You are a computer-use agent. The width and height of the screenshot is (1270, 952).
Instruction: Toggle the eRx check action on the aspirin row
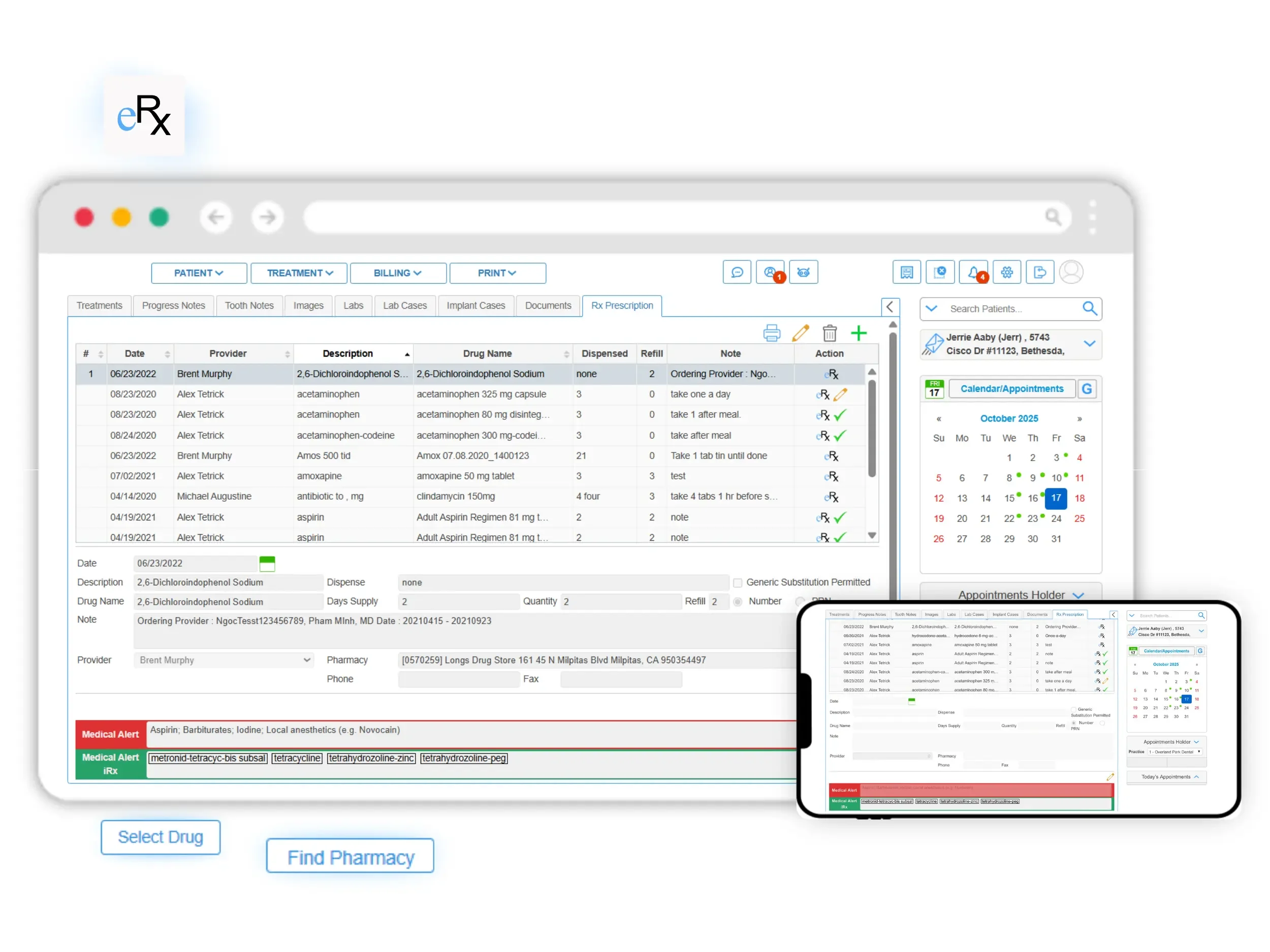[839, 517]
